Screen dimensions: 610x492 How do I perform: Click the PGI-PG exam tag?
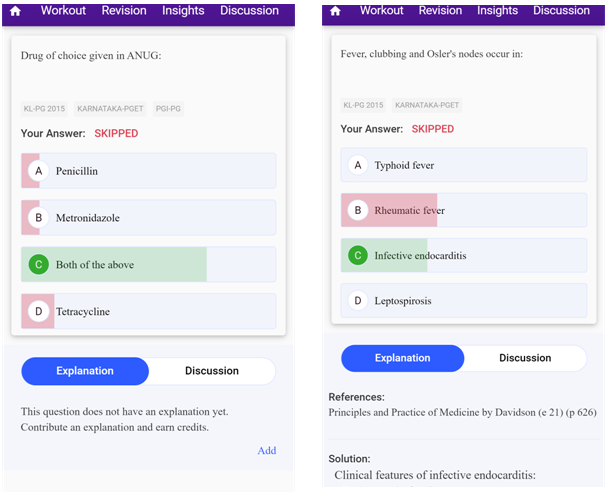point(168,109)
